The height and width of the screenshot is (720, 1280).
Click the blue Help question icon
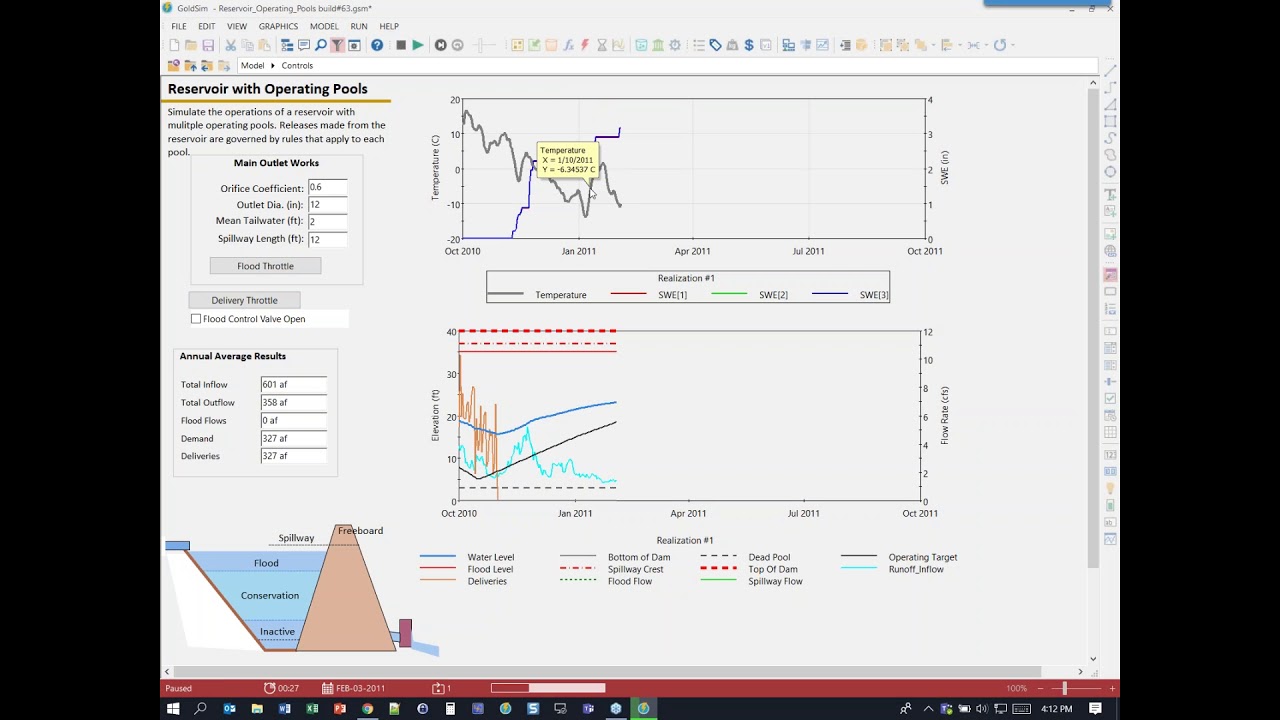click(377, 45)
